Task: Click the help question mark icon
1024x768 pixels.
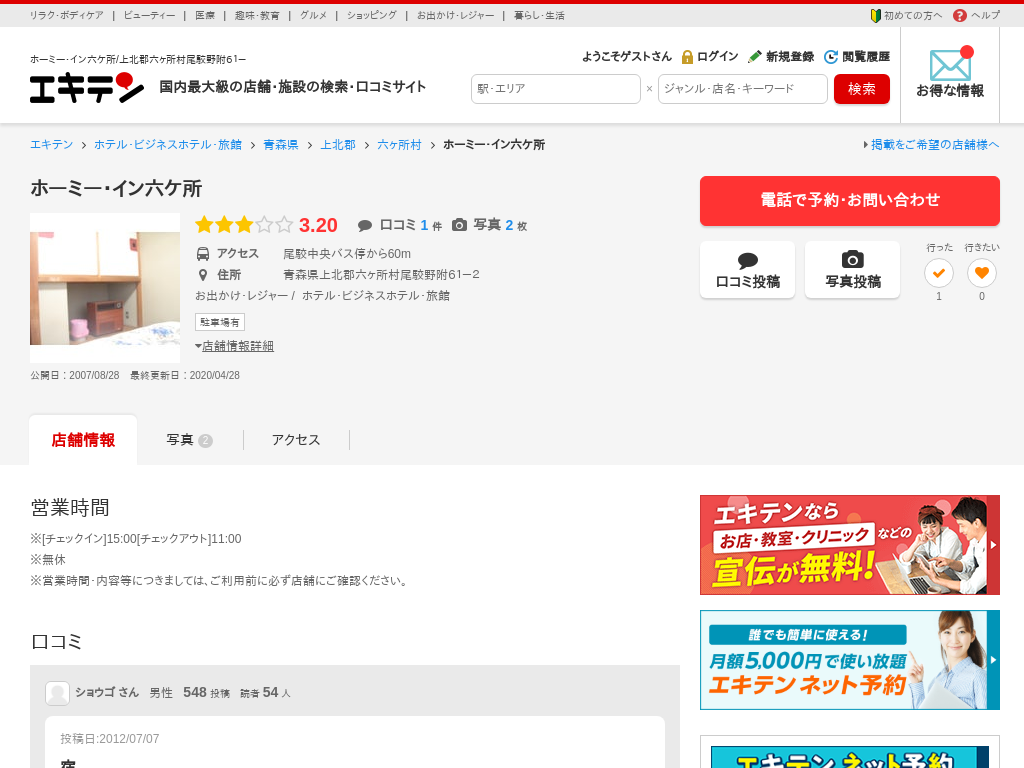Action: tap(959, 16)
